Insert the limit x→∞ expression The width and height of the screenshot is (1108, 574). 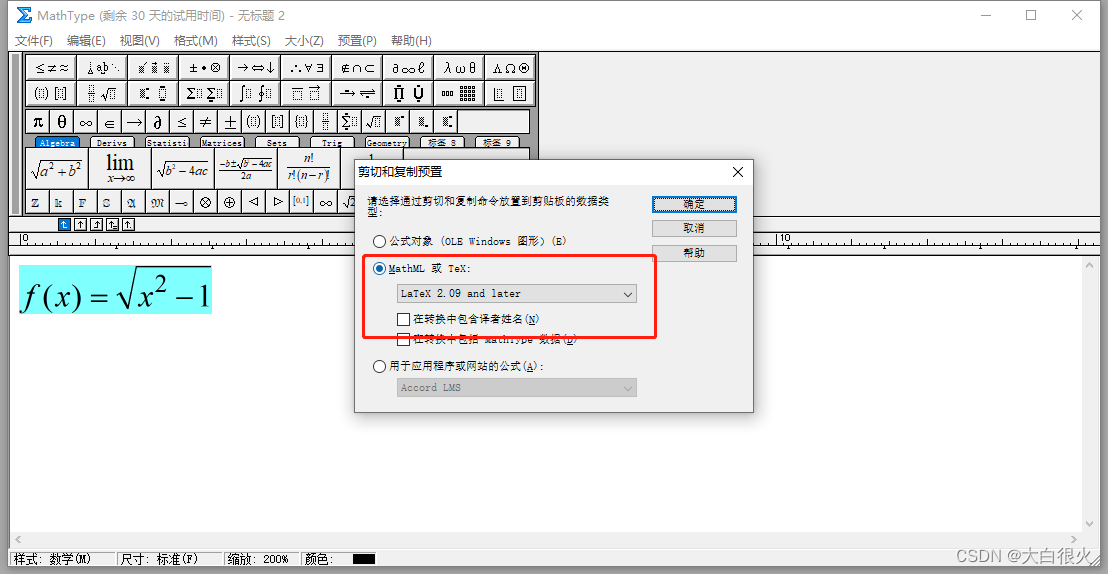120,169
